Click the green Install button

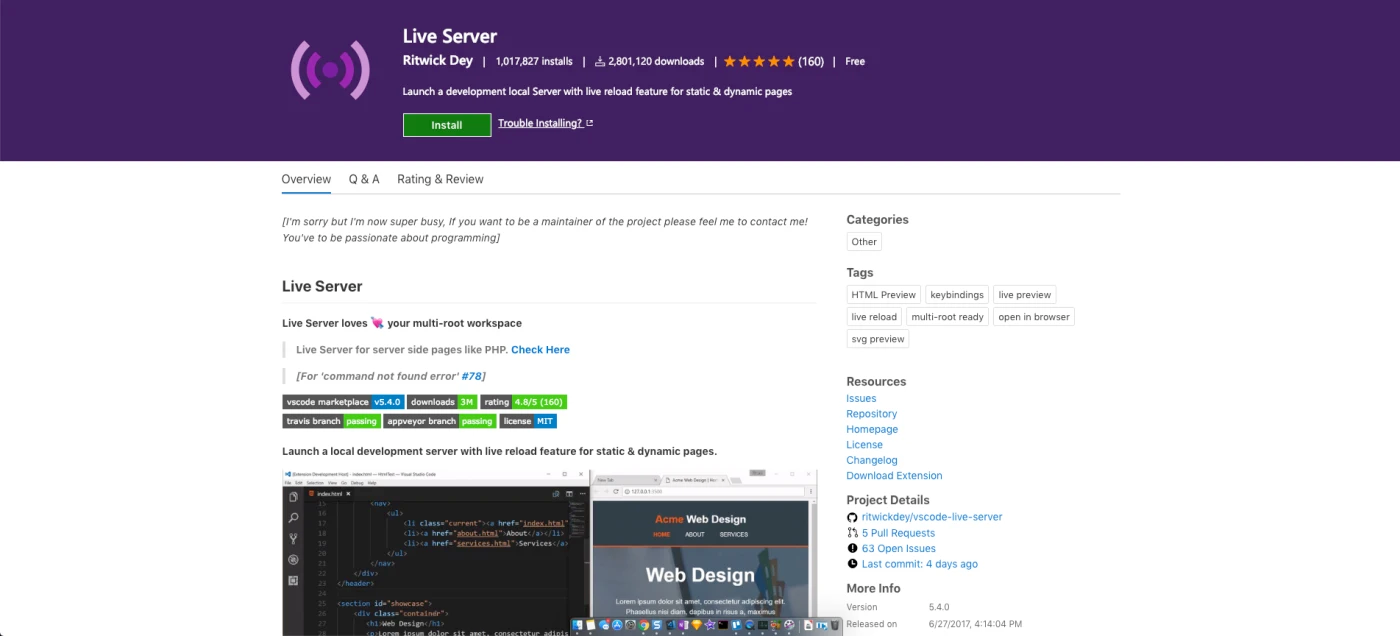[447, 125]
